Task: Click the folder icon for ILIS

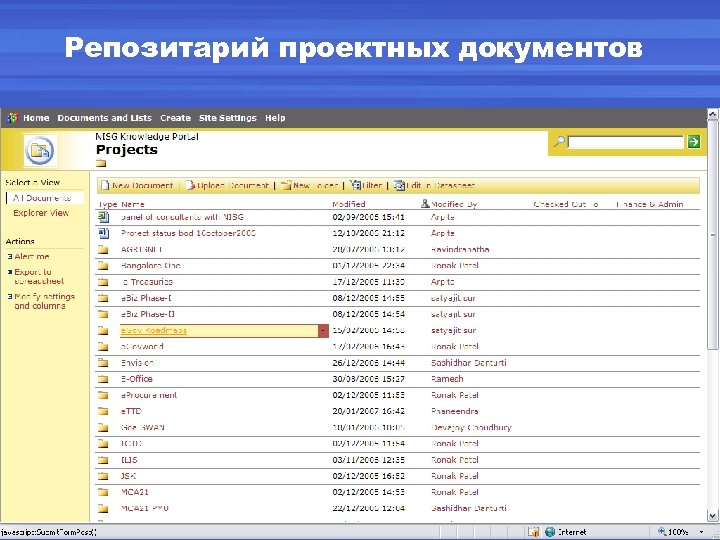Action: [103, 460]
